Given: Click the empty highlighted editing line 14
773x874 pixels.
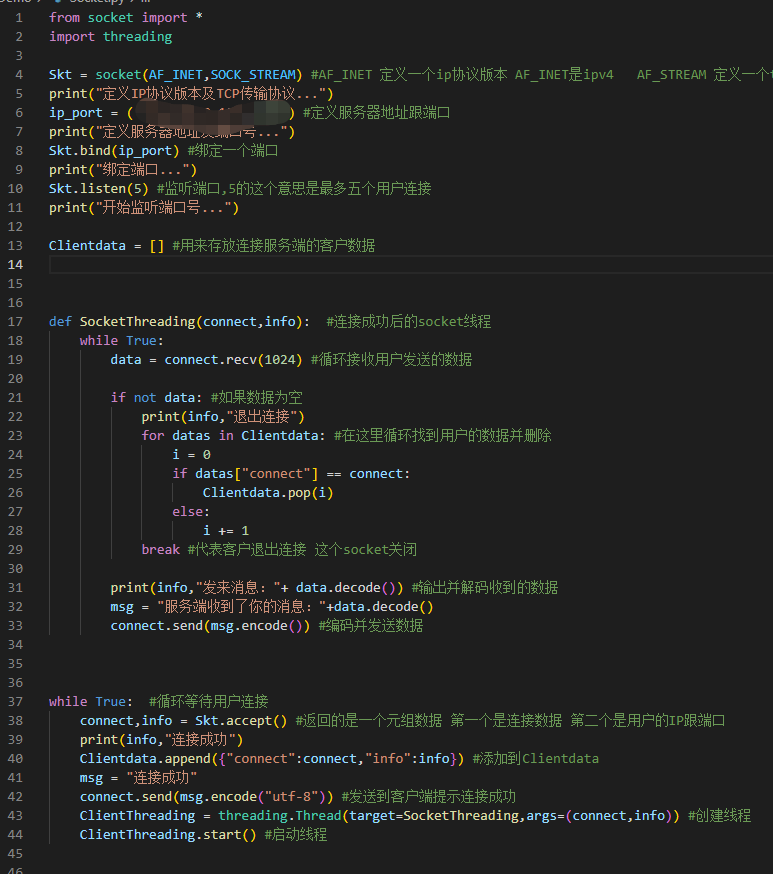Looking at the screenshot, I should (411, 265).
